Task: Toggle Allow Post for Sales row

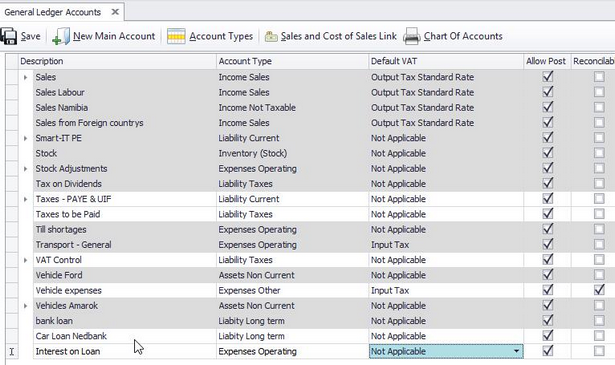Action: coord(548,76)
